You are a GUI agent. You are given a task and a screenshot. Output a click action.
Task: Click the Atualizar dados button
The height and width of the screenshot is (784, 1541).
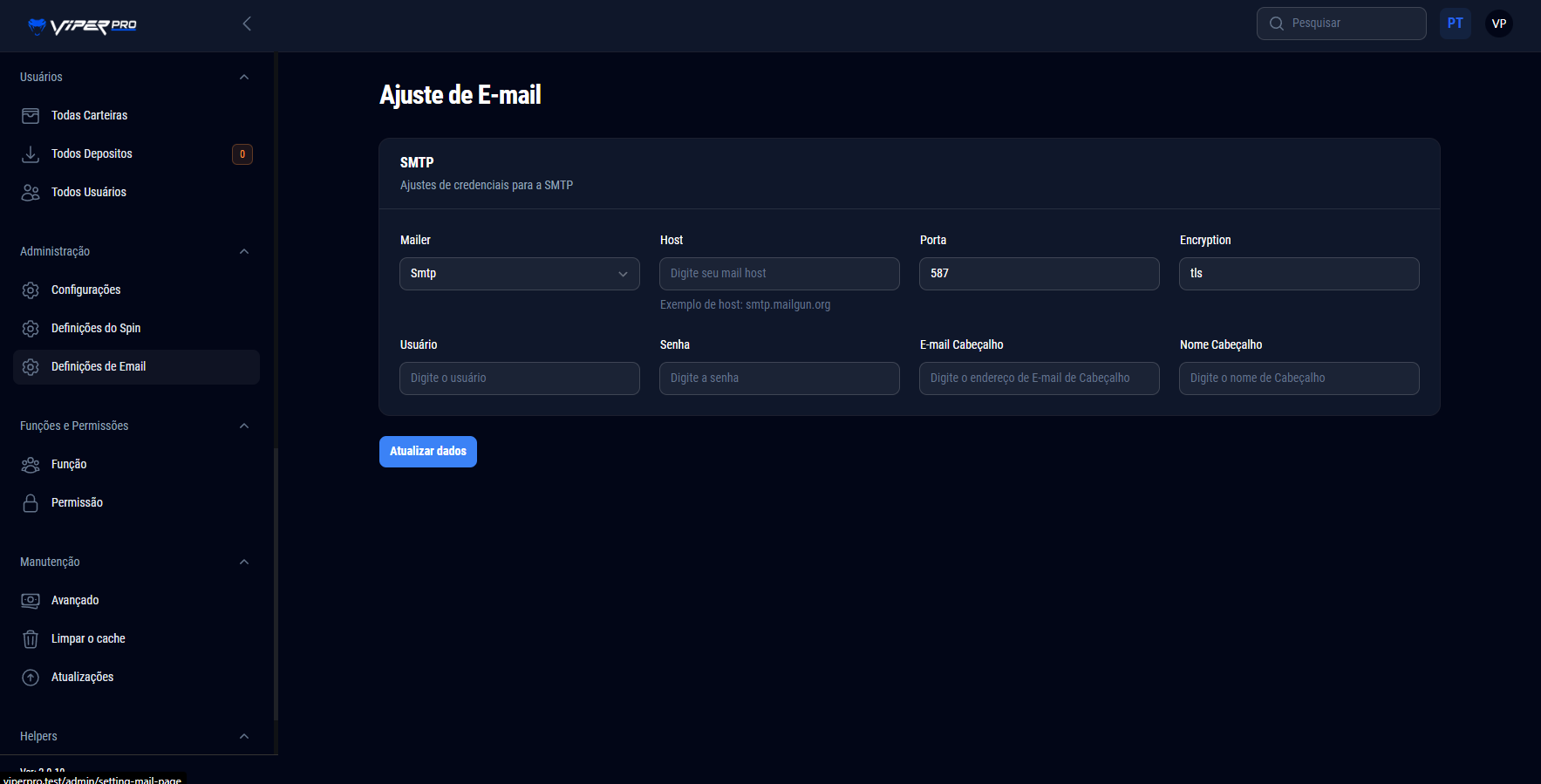coord(427,452)
